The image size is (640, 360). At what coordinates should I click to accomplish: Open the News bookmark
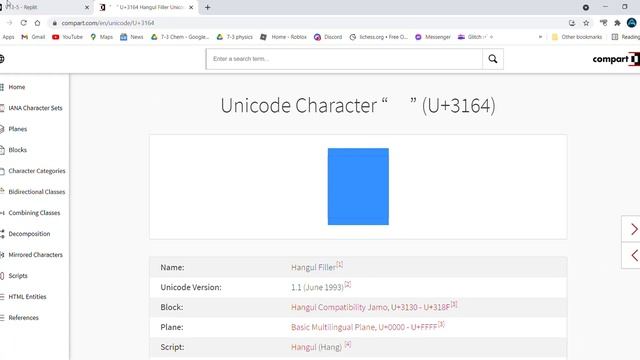pos(131,37)
